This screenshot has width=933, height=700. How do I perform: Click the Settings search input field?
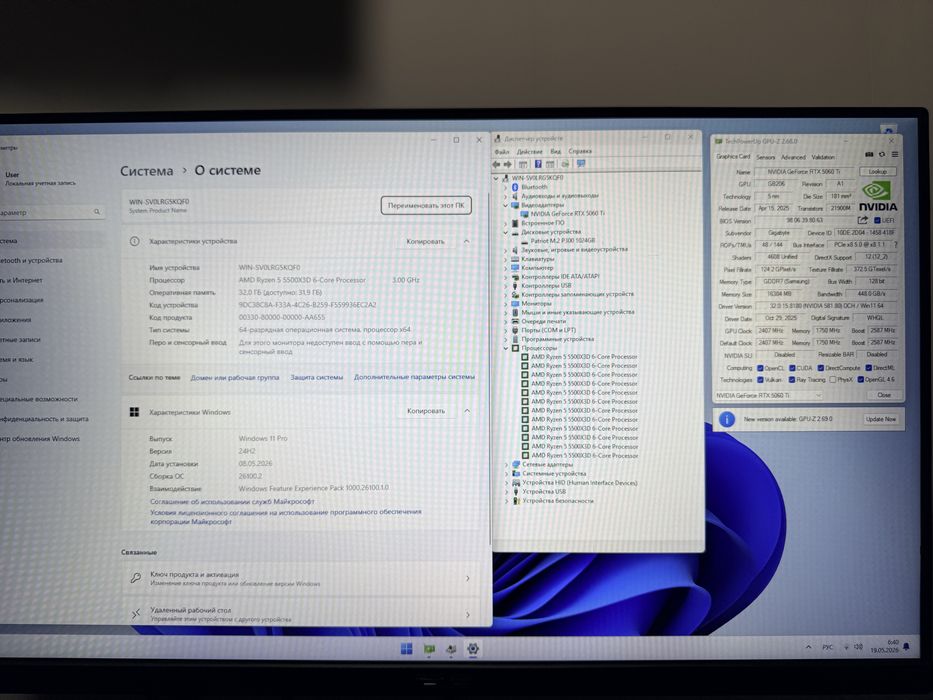51,212
